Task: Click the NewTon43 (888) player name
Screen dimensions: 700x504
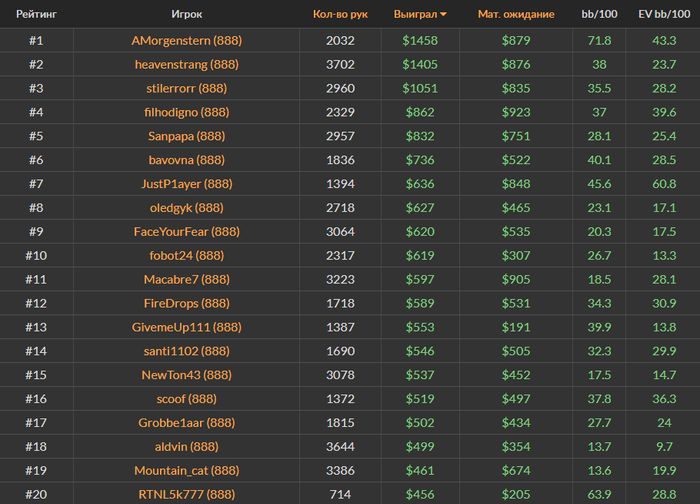Action: pos(186,375)
